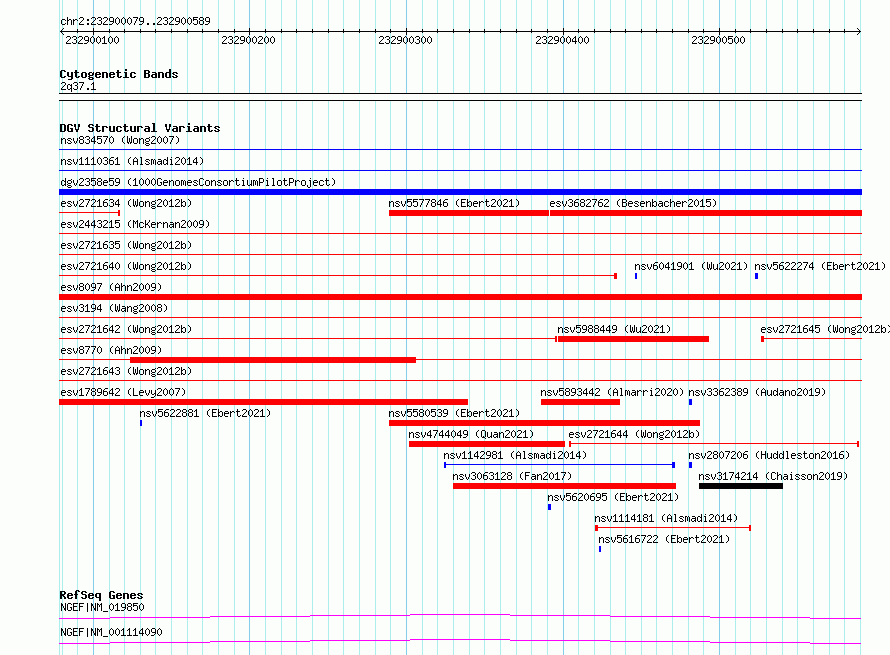The width and height of the screenshot is (890, 655).
Task: Select the nsv5580539 red bar
Action: click(x=544, y=423)
